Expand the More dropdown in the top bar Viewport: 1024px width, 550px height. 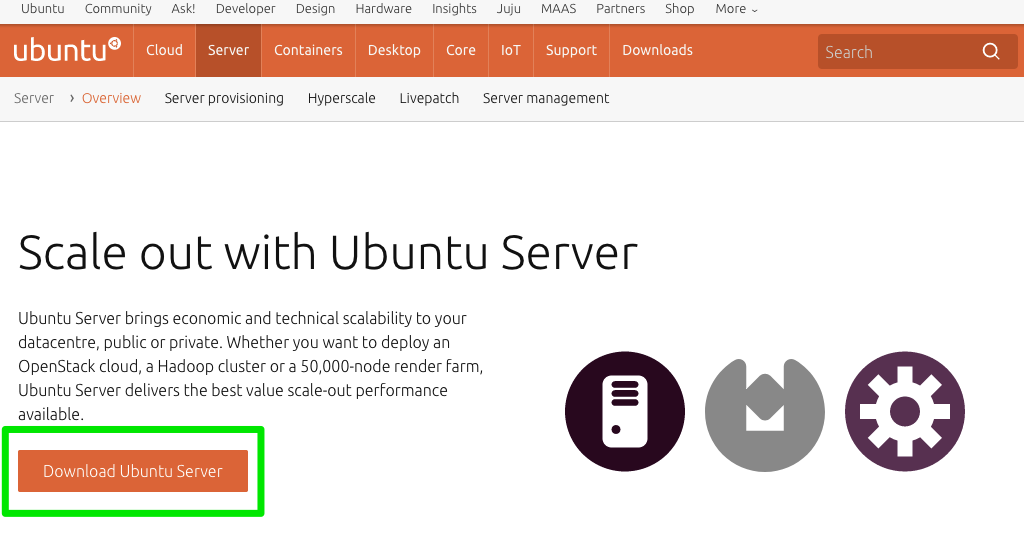(736, 9)
